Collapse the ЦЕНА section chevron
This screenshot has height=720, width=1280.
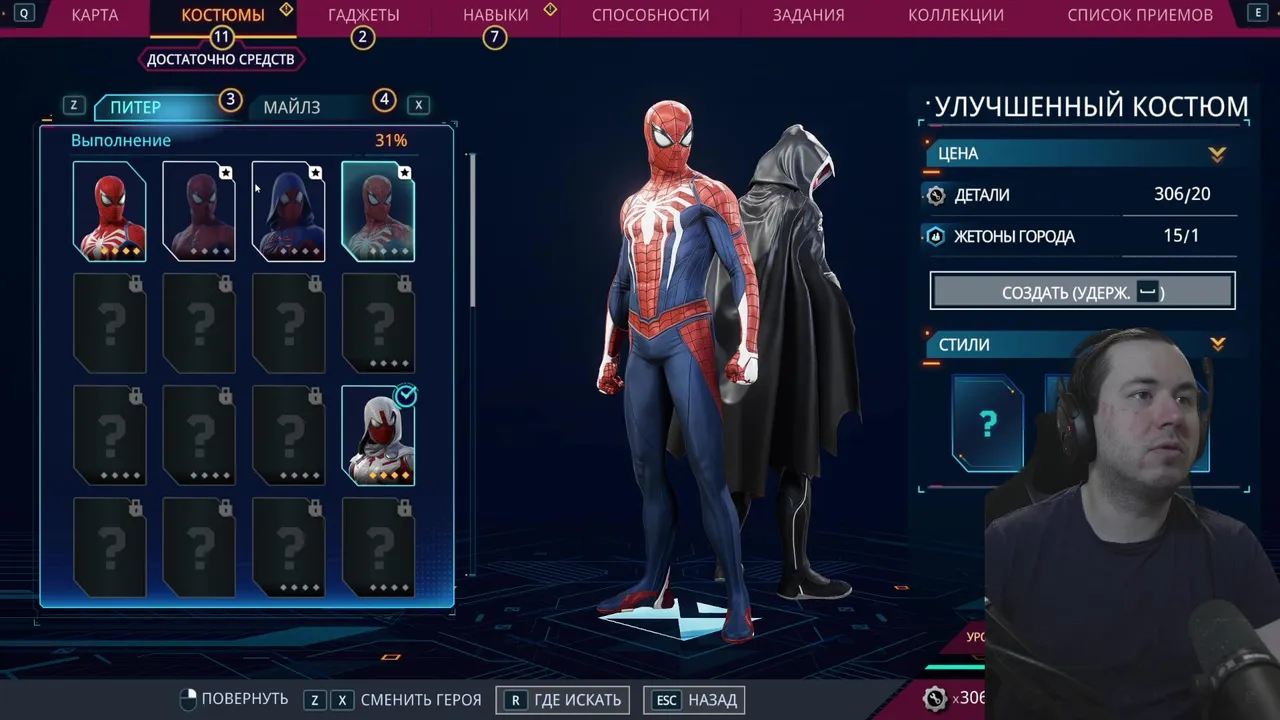coord(1217,154)
